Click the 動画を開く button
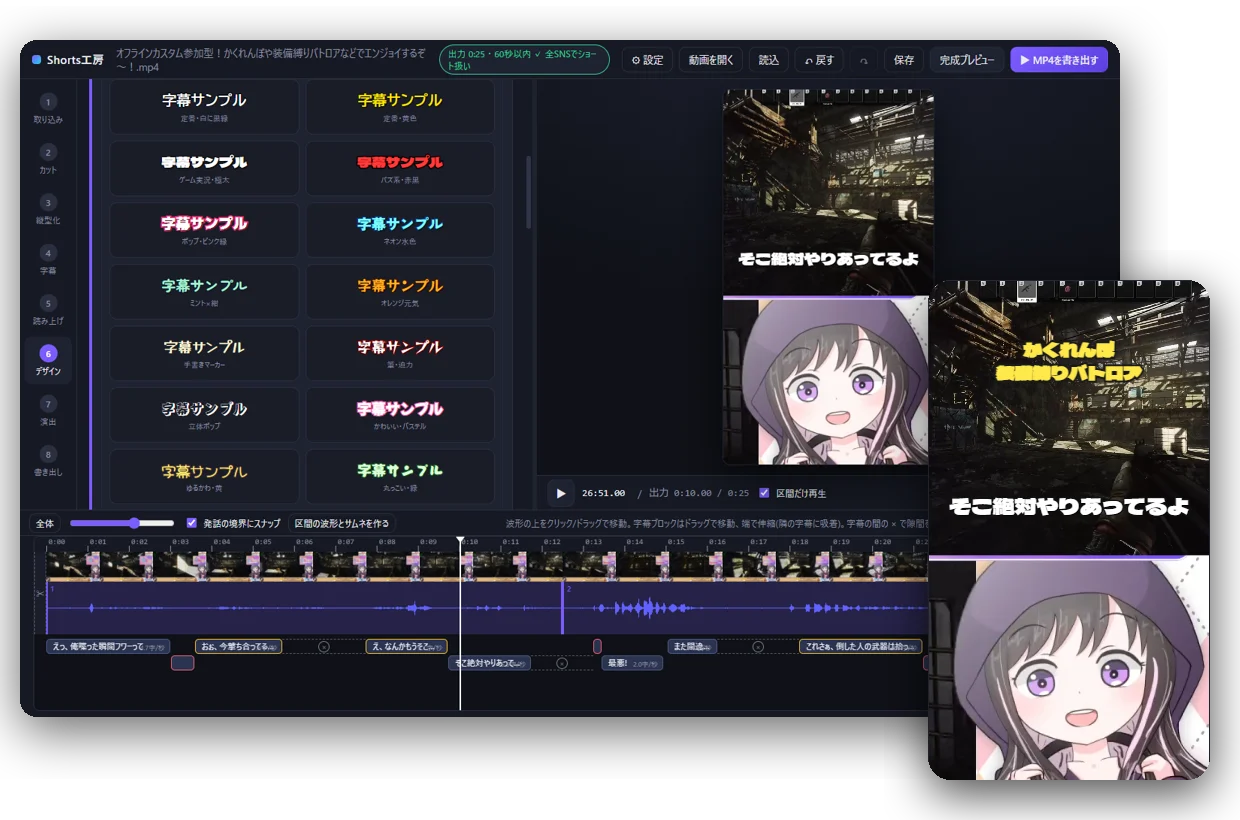The image size is (1240, 820). 712,60
